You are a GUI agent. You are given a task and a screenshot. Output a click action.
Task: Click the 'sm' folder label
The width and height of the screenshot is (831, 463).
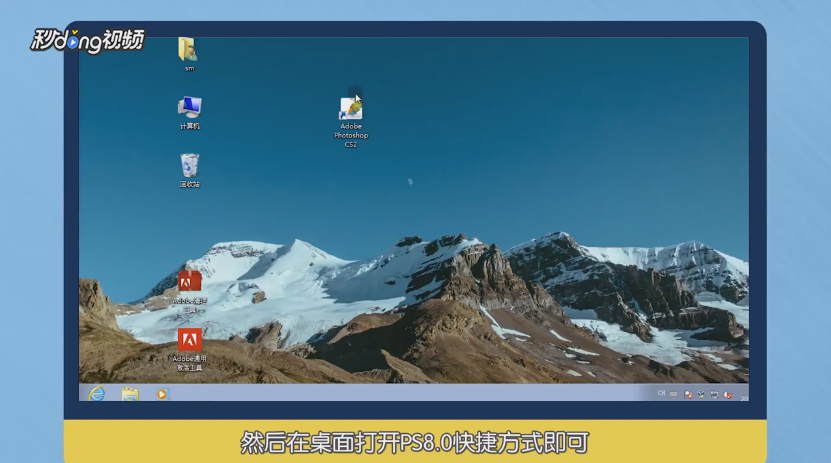click(x=190, y=68)
